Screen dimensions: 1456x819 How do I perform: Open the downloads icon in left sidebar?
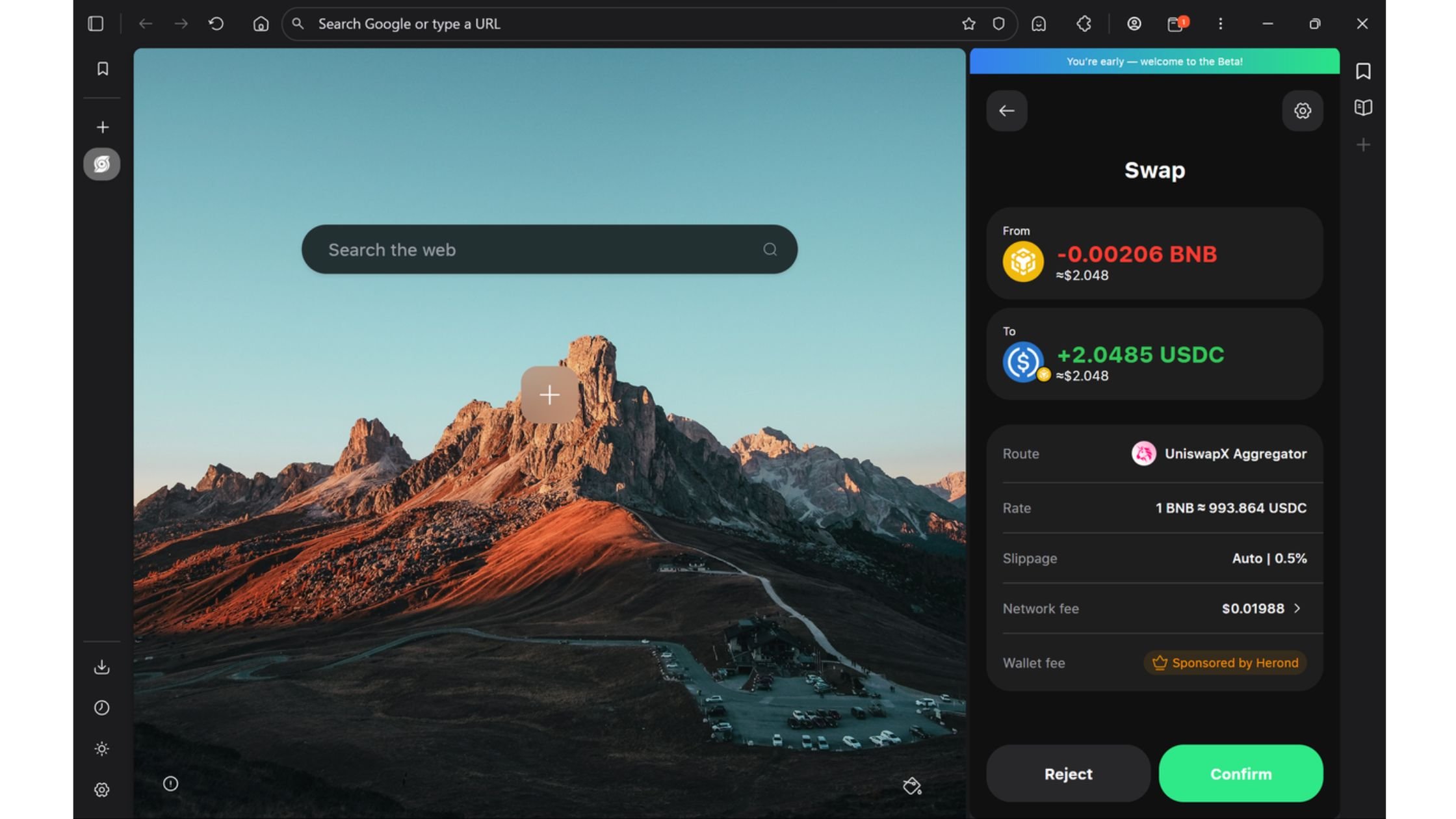point(102,667)
